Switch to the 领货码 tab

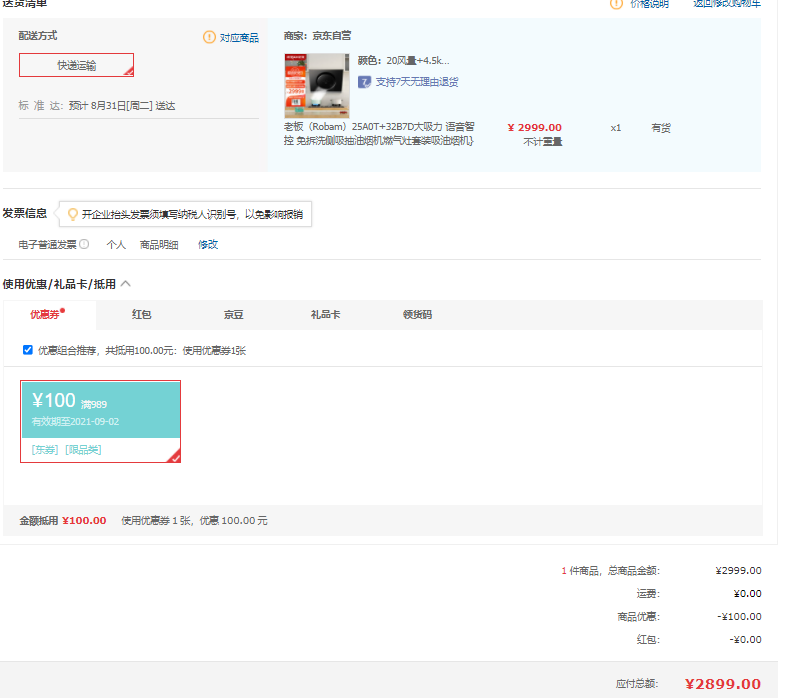click(x=417, y=314)
